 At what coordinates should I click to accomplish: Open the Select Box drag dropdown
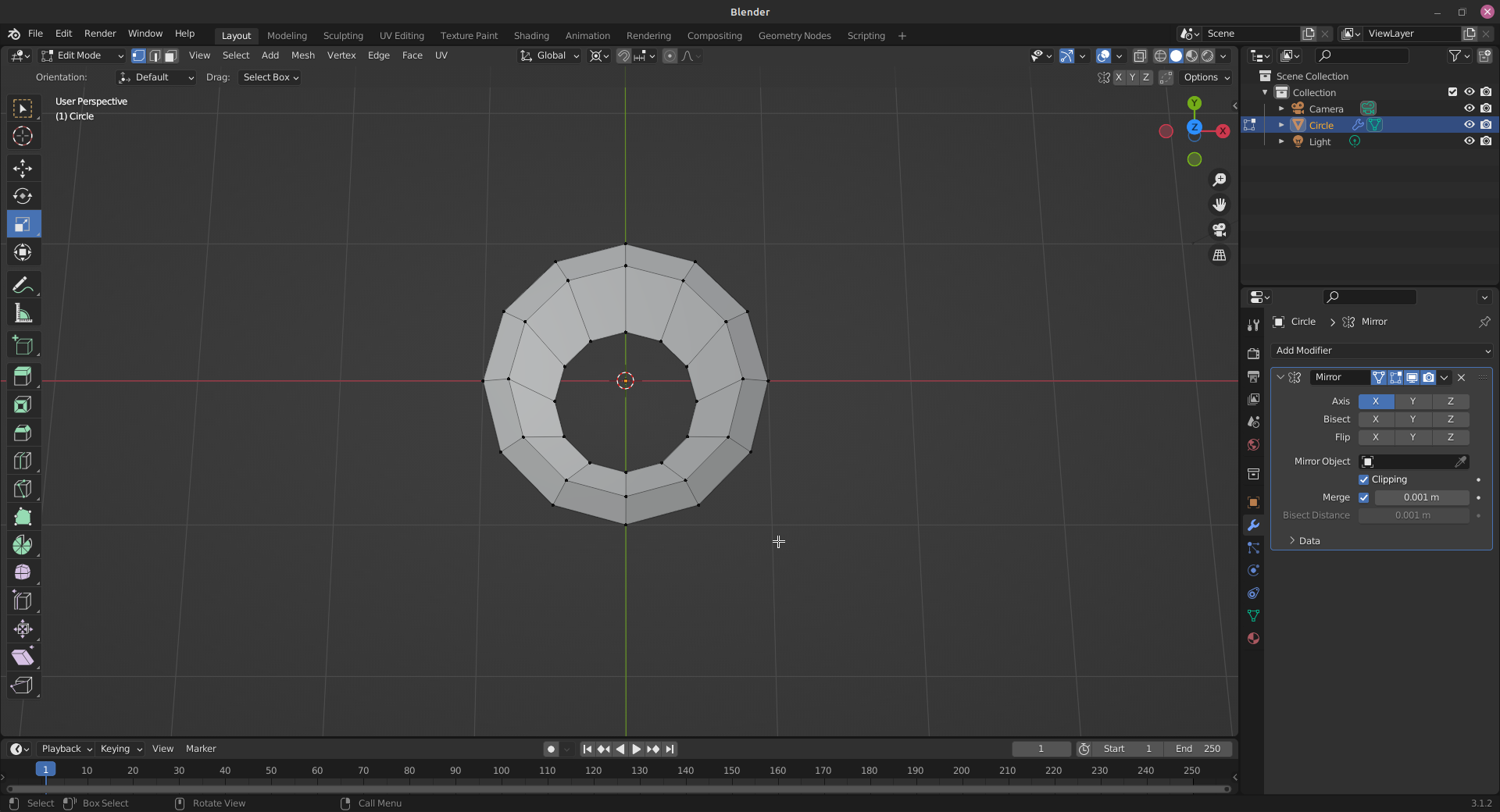[270, 77]
